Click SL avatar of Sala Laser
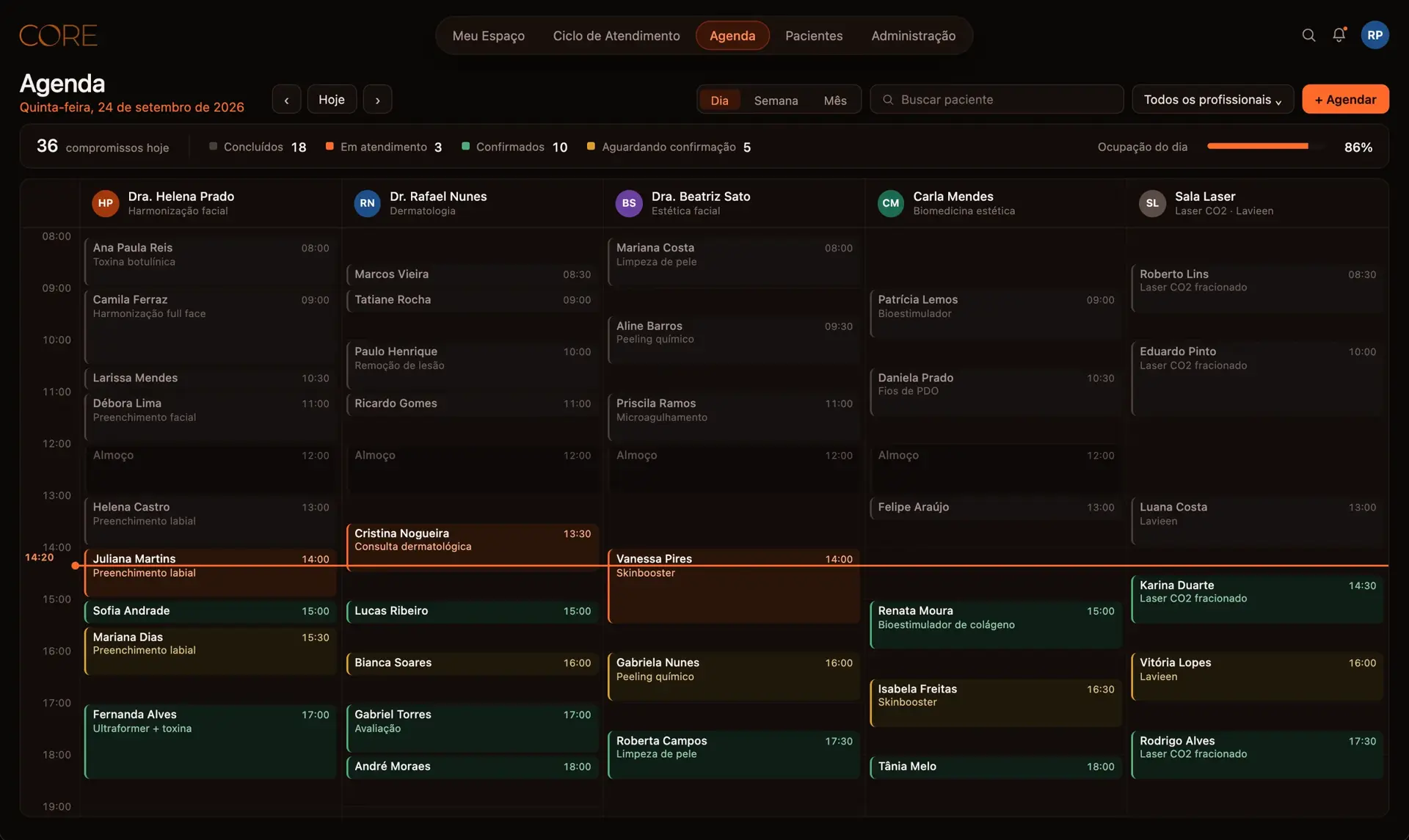1409x840 pixels. click(1152, 203)
